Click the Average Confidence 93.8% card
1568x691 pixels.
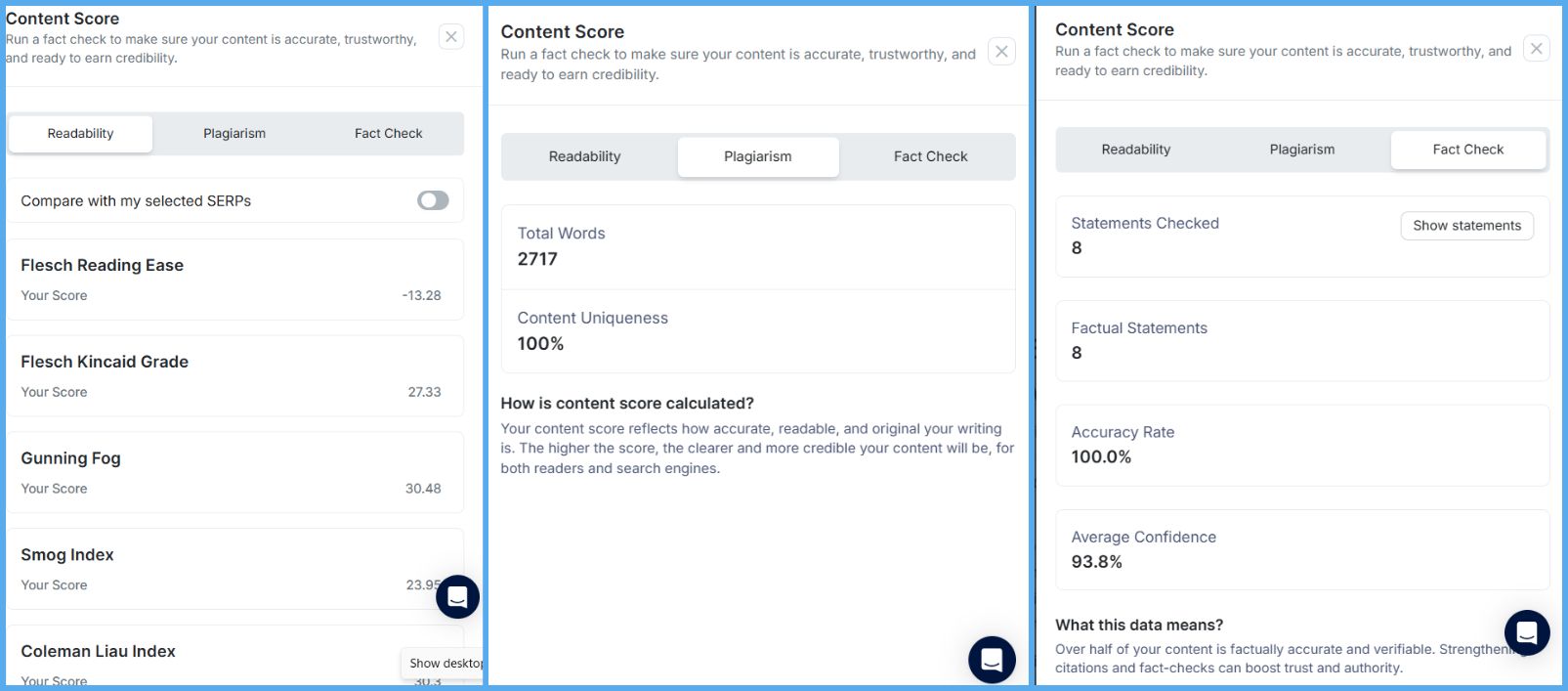tap(1301, 549)
